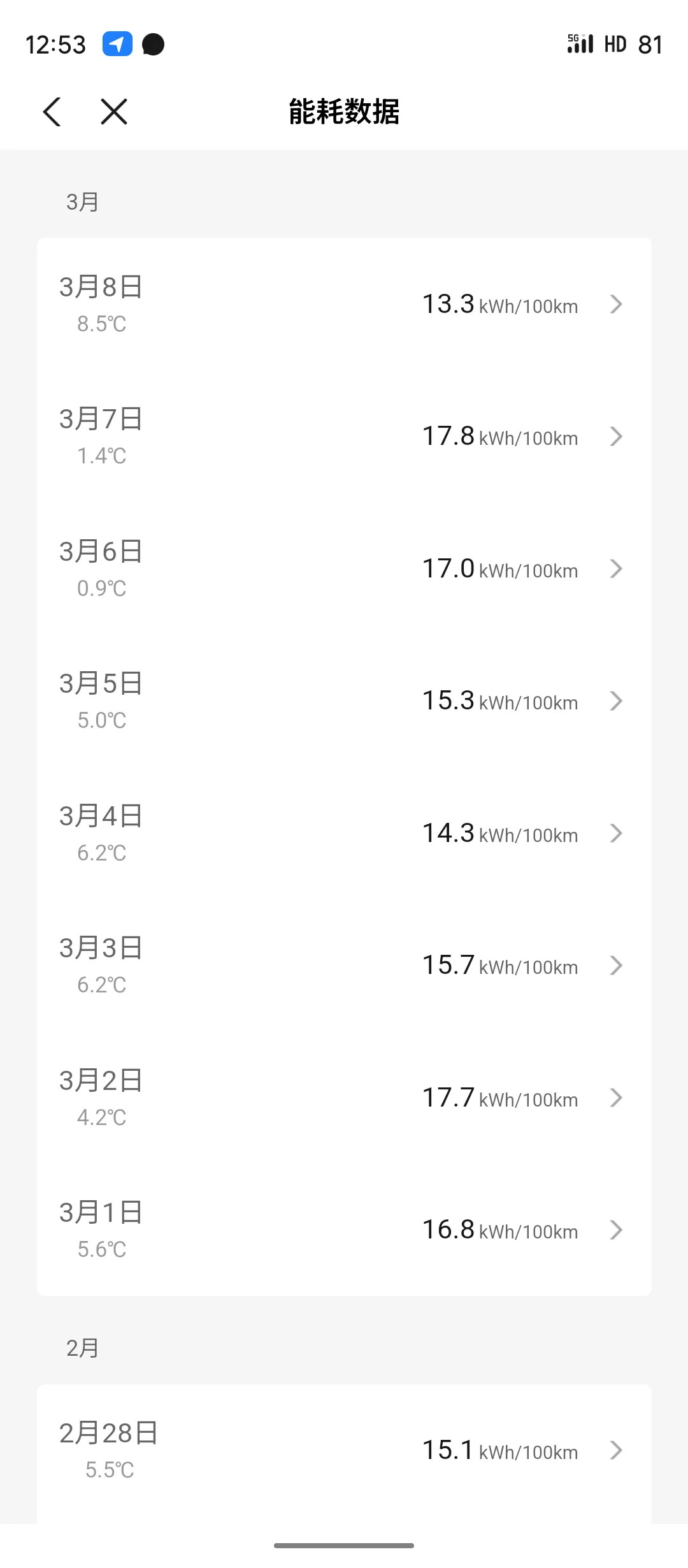688x1568 pixels.
Task: Tap the 13.3 kWh/100km value
Action: point(500,305)
